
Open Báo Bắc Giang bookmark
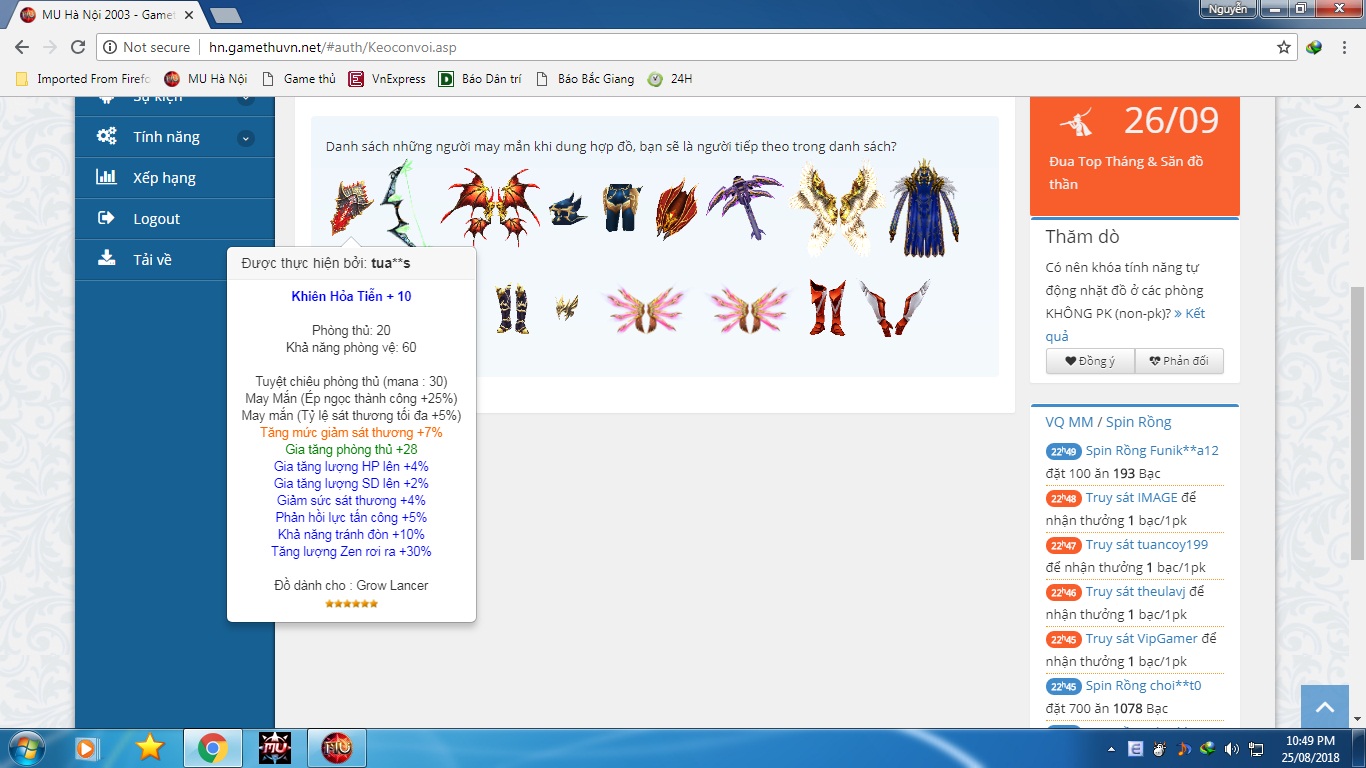click(x=585, y=79)
